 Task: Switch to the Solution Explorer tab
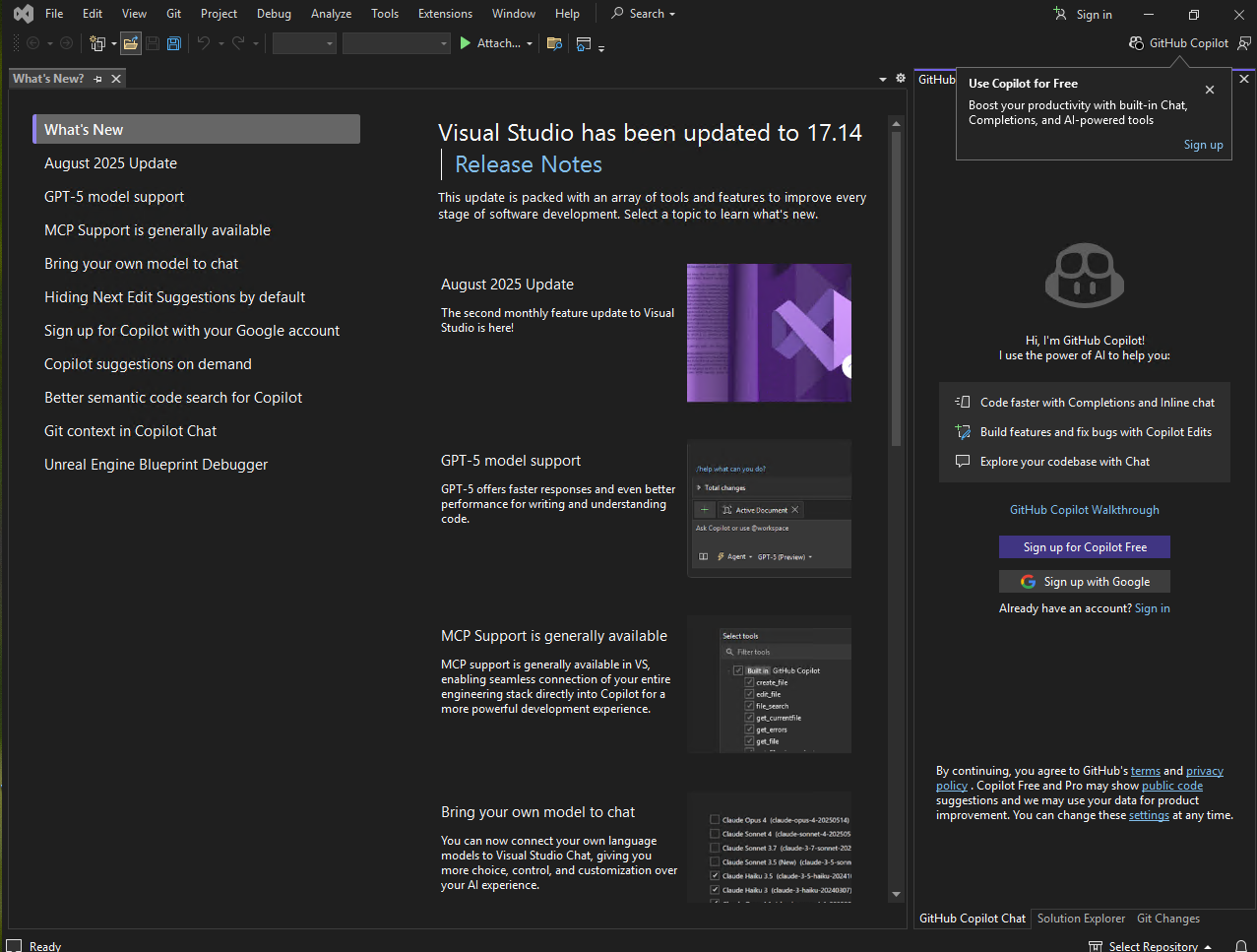coord(1081,919)
